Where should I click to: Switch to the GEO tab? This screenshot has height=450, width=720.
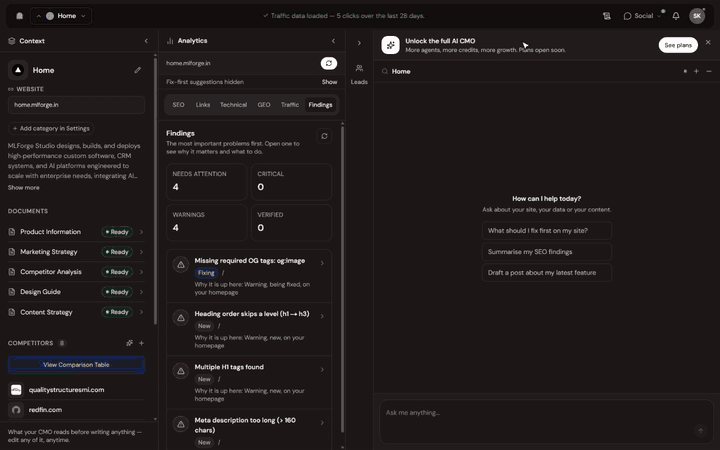pos(264,105)
